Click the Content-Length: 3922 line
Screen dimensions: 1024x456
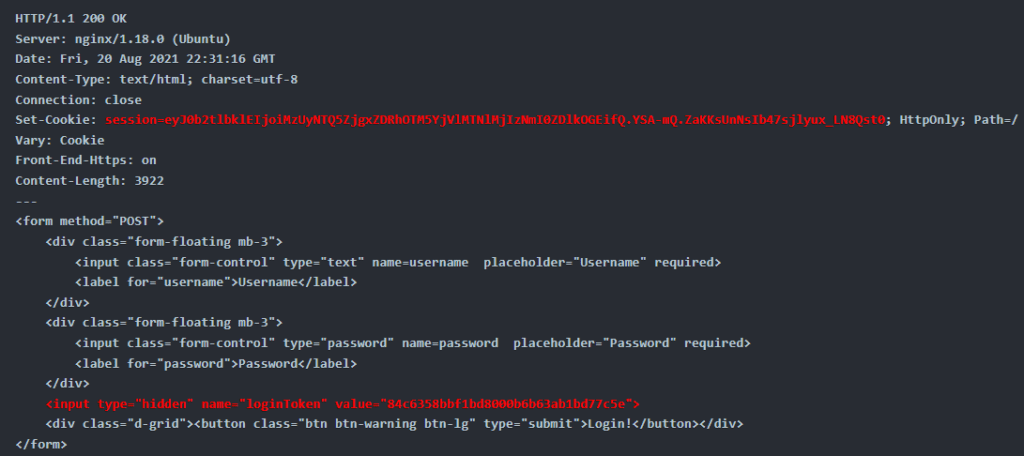89,181
